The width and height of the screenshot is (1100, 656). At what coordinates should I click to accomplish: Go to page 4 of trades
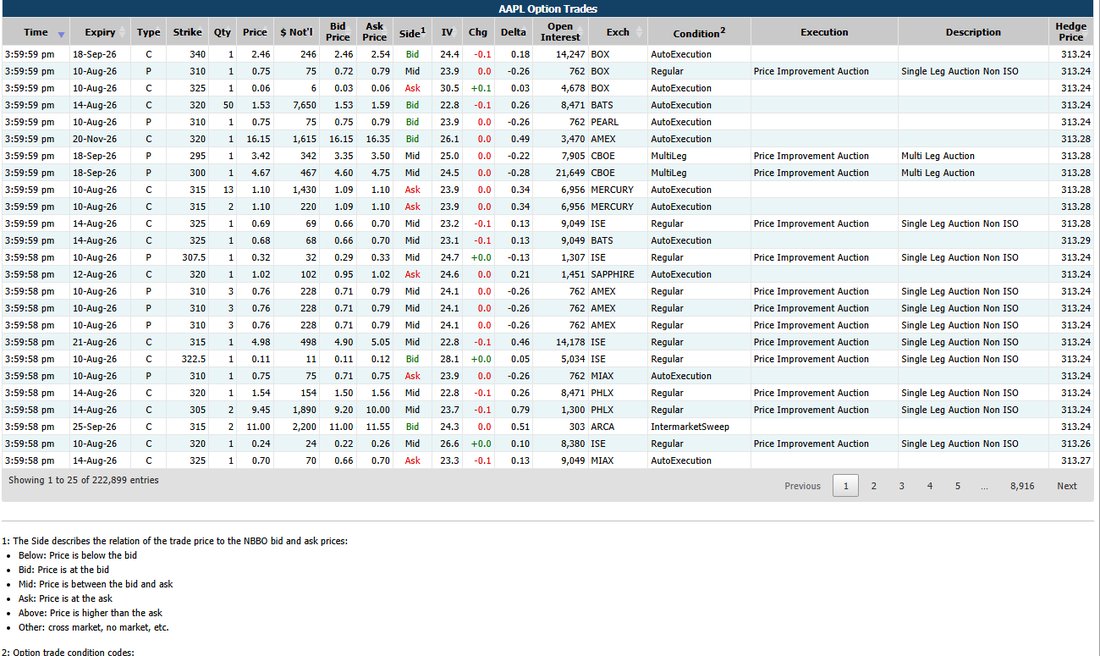(x=930, y=486)
